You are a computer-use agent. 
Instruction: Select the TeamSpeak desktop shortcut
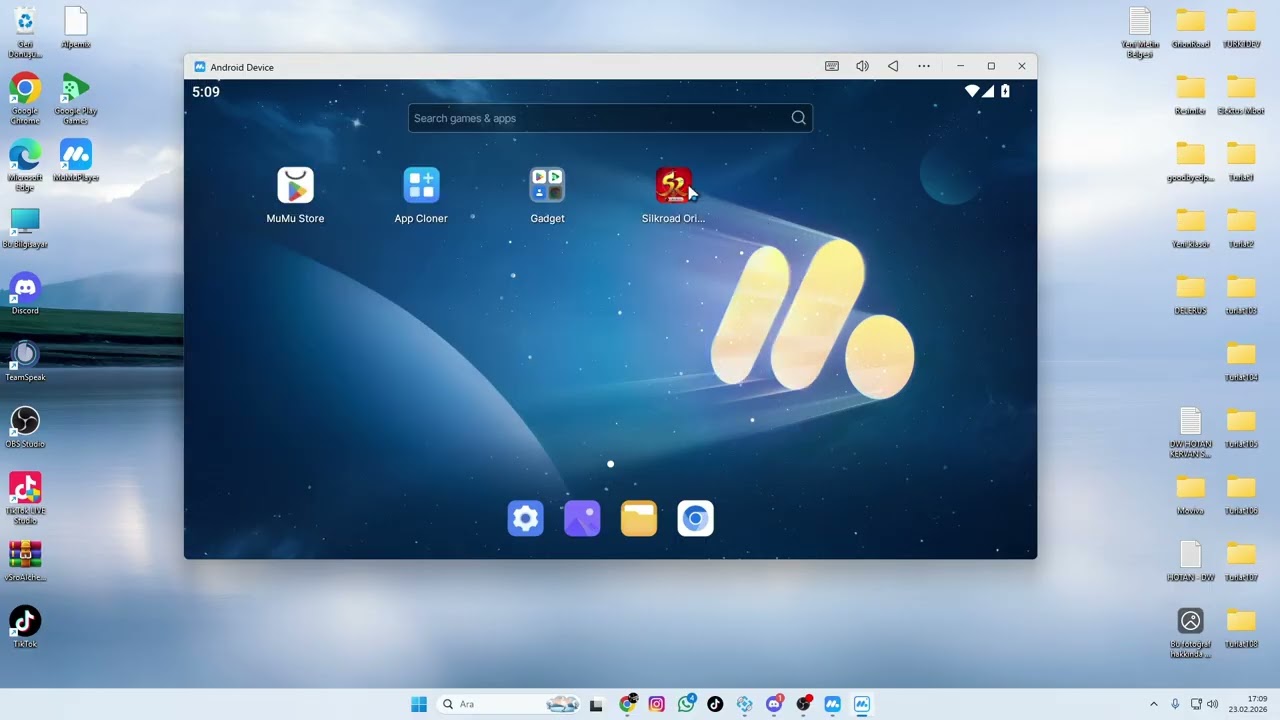[x=25, y=360]
